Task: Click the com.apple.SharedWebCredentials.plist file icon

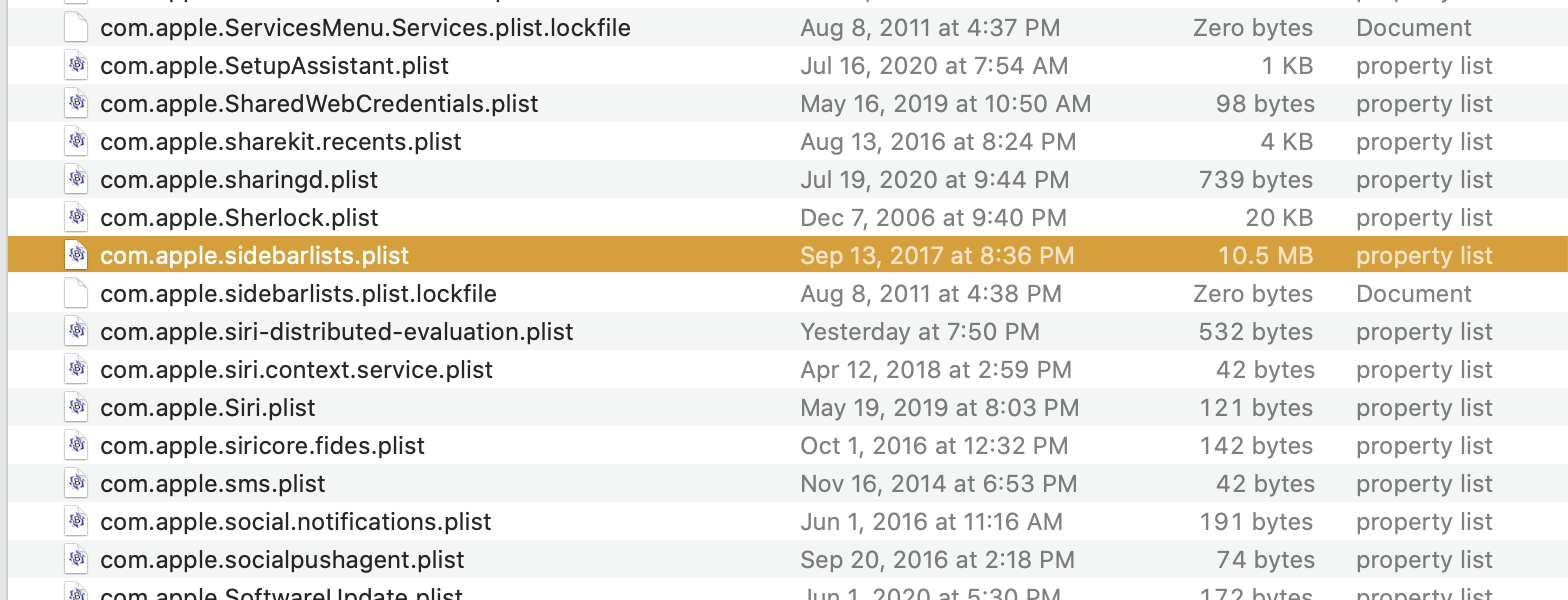Action: (x=77, y=104)
